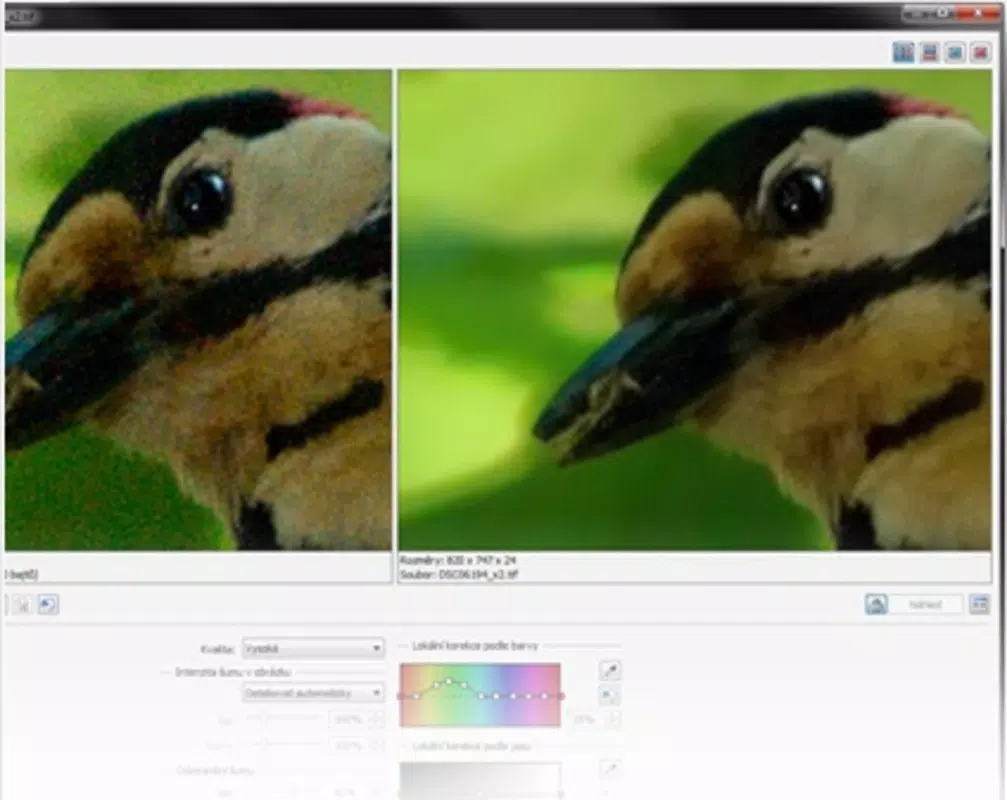Click inside the rainbow color correction curve
The width and height of the screenshot is (1007, 800).
point(480,695)
